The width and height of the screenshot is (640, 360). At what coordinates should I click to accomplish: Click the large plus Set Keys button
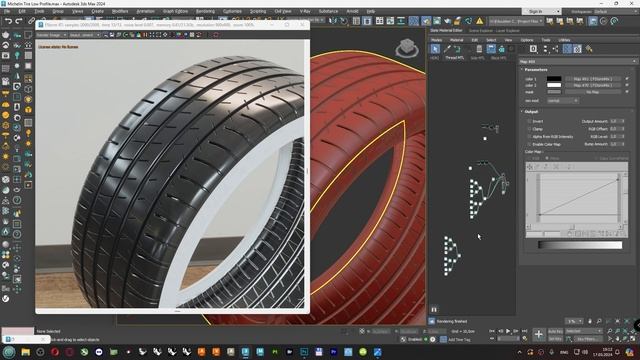click(x=538, y=335)
